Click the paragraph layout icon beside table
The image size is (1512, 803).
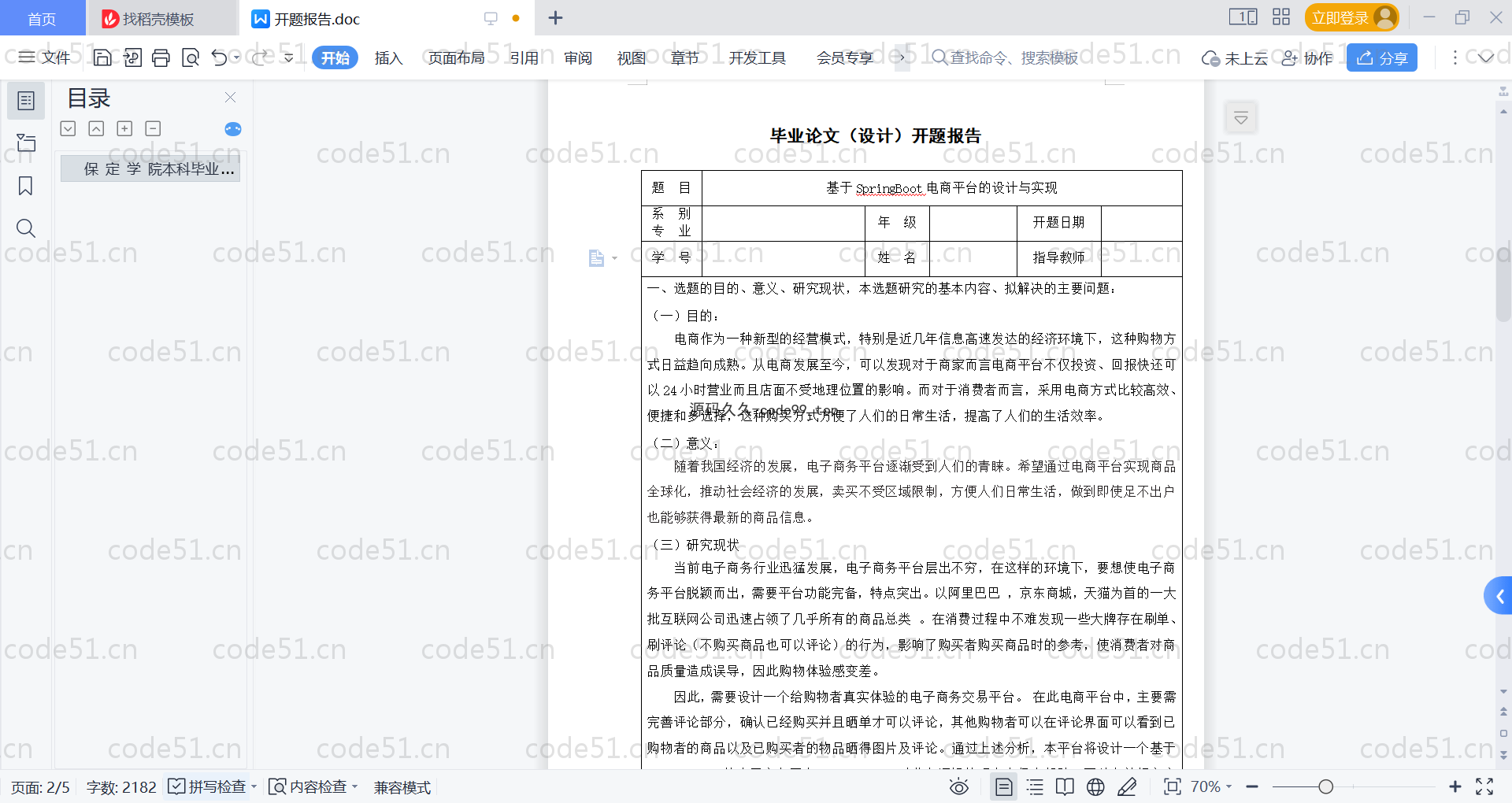point(596,258)
